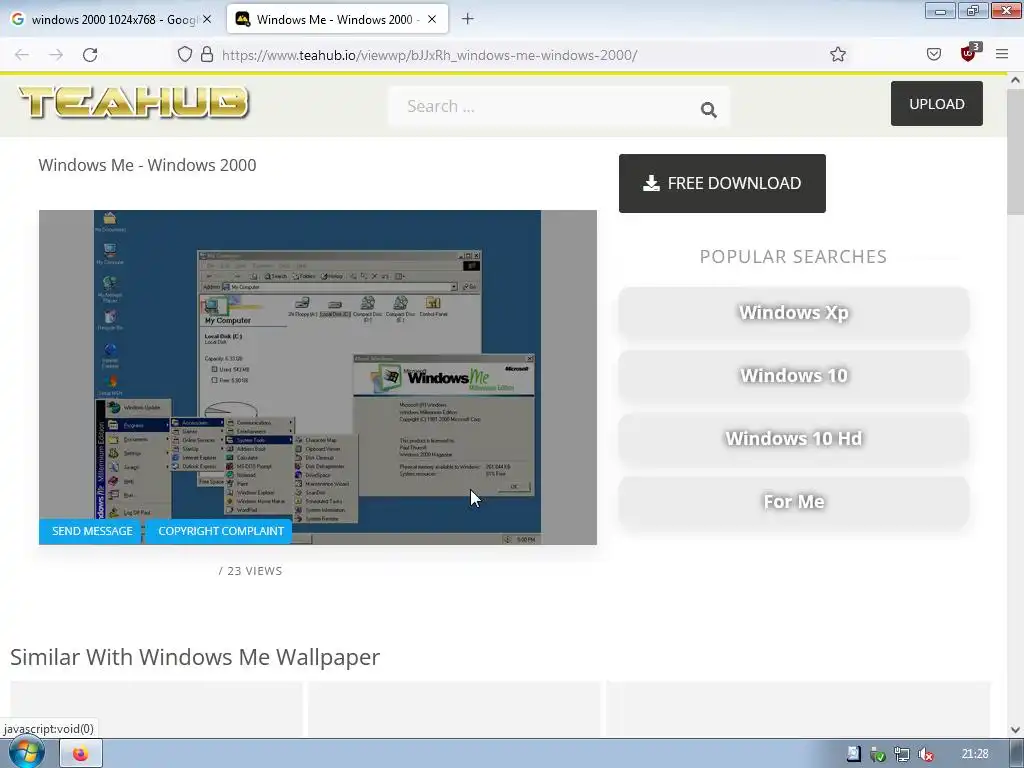Click the TeaHub logo
This screenshot has height=768, width=1024.
click(x=134, y=103)
